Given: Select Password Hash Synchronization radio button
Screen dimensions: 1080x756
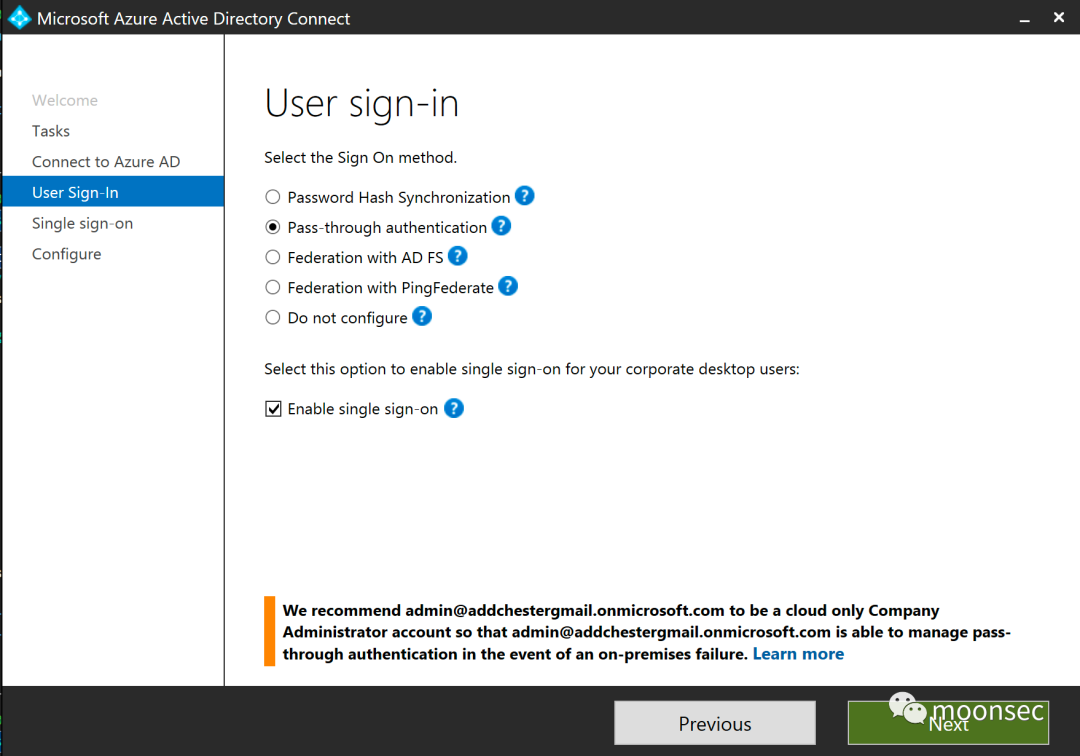Looking at the screenshot, I should click(273, 197).
